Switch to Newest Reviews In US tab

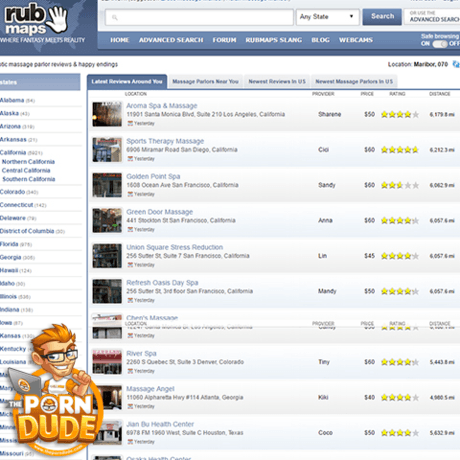point(277,82)
